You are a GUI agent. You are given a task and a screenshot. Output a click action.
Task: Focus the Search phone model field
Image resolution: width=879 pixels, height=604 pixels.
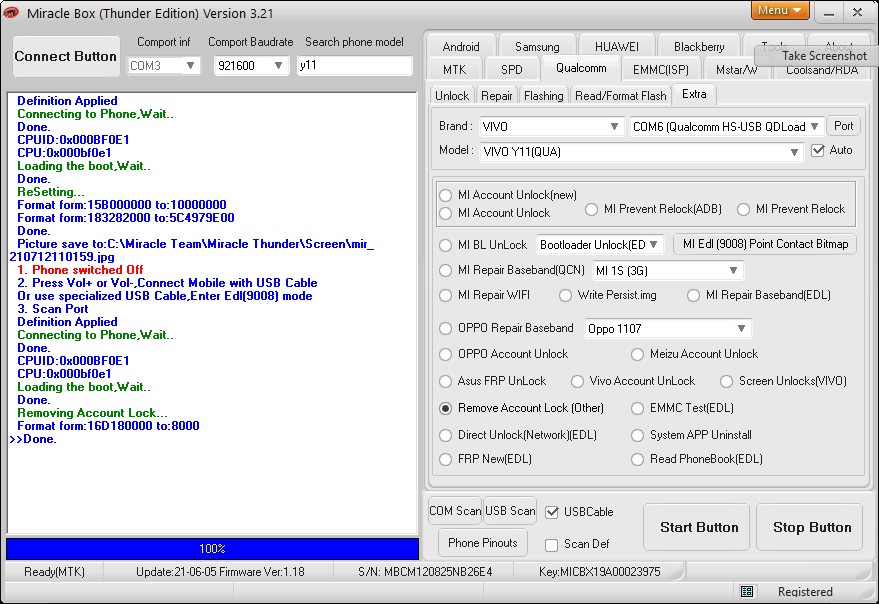pyautogui.click(x=355, y=66)
